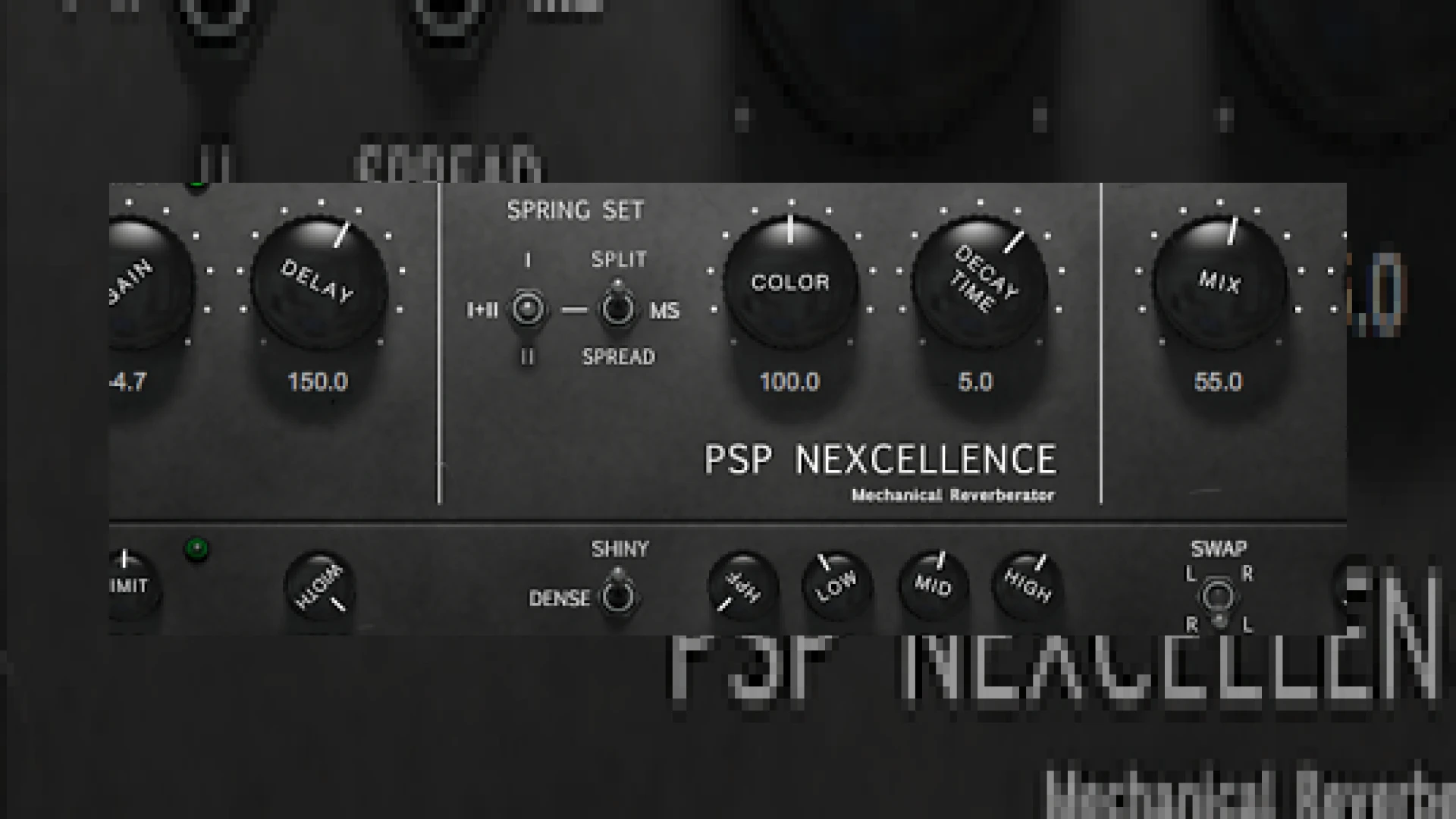This screenshot has width=1456, height=819.
Task: Click the SHINY label
Action: tap(620, 548)
